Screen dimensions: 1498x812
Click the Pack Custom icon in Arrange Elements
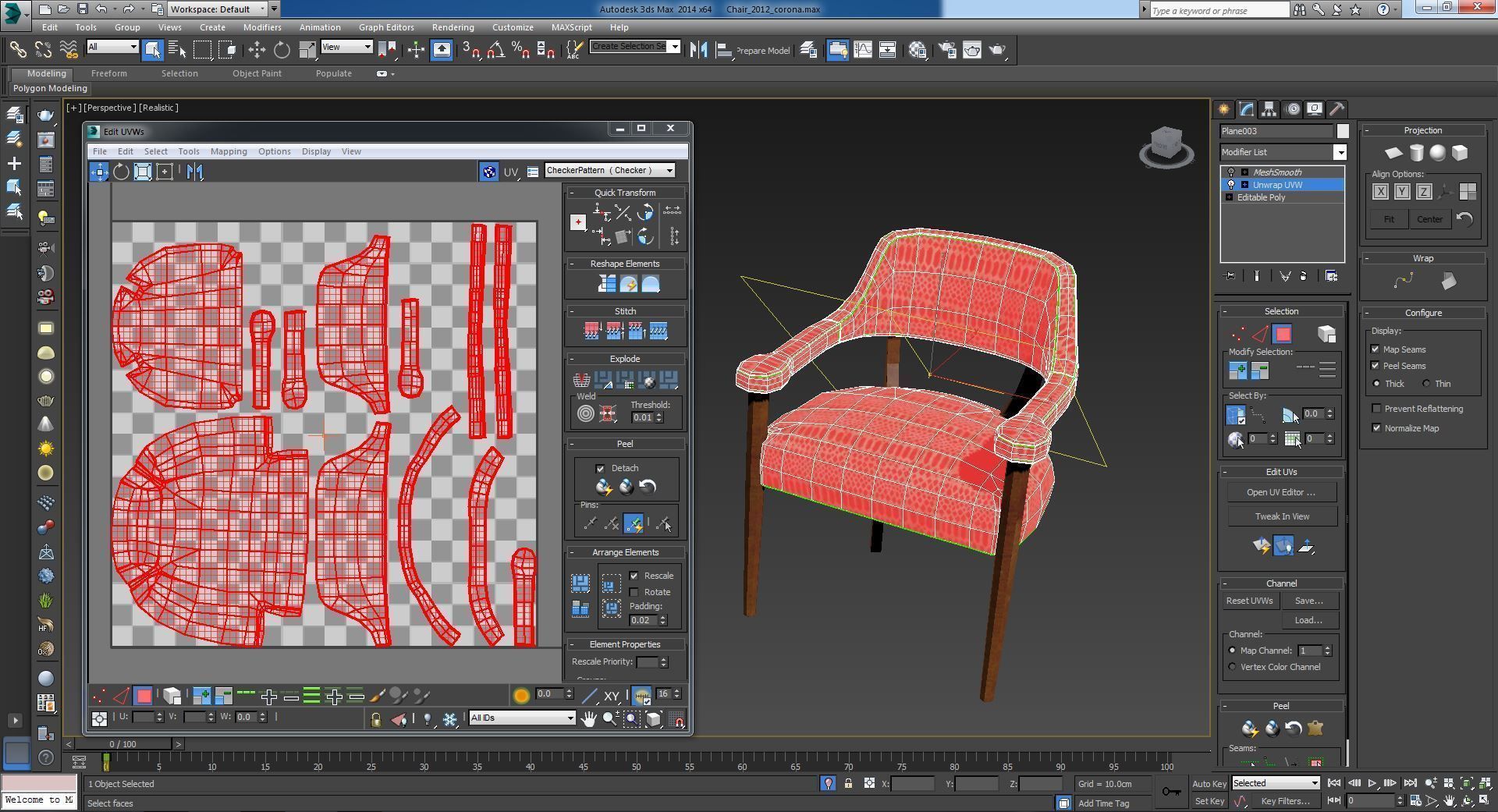point(580,583)
